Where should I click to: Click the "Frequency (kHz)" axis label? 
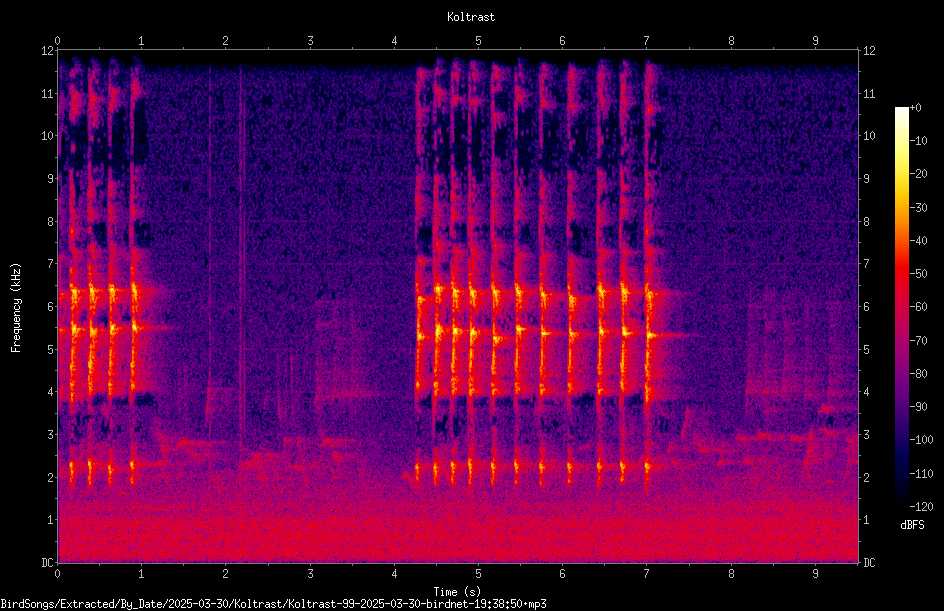[16, 307]
